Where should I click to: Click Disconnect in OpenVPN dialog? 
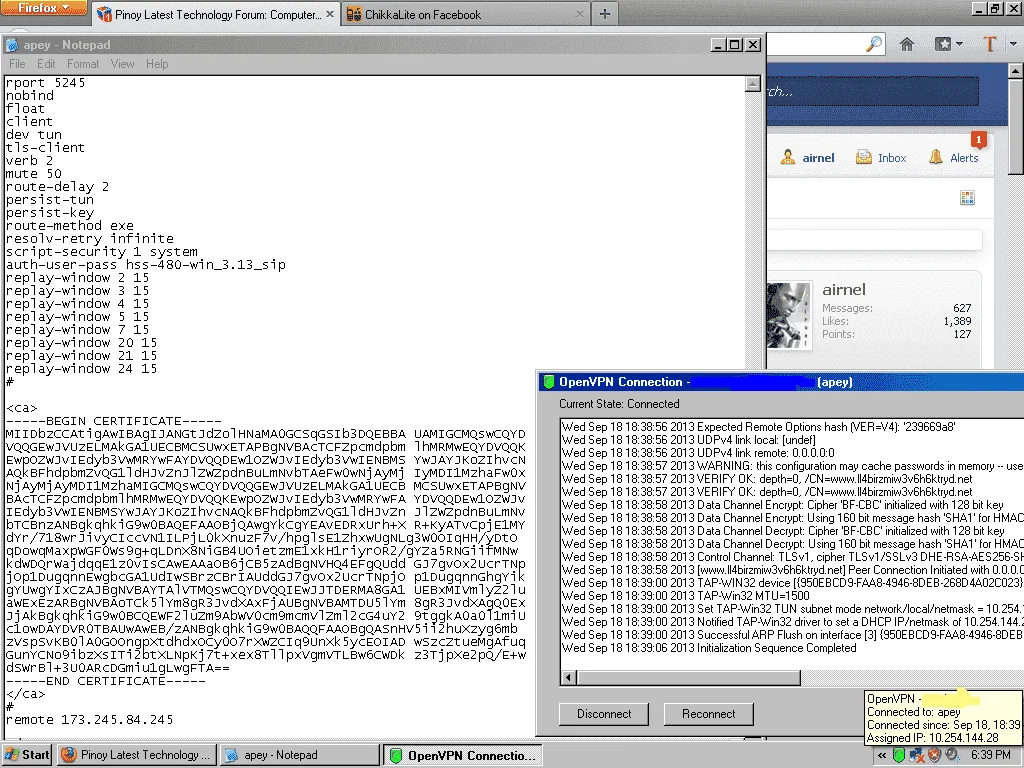(604, 714)
